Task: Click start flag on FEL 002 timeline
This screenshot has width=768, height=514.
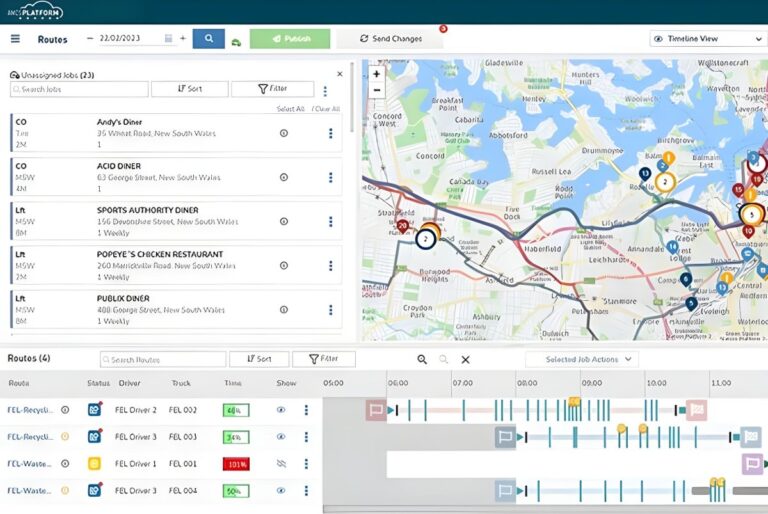Action: [x=376, y=410]
